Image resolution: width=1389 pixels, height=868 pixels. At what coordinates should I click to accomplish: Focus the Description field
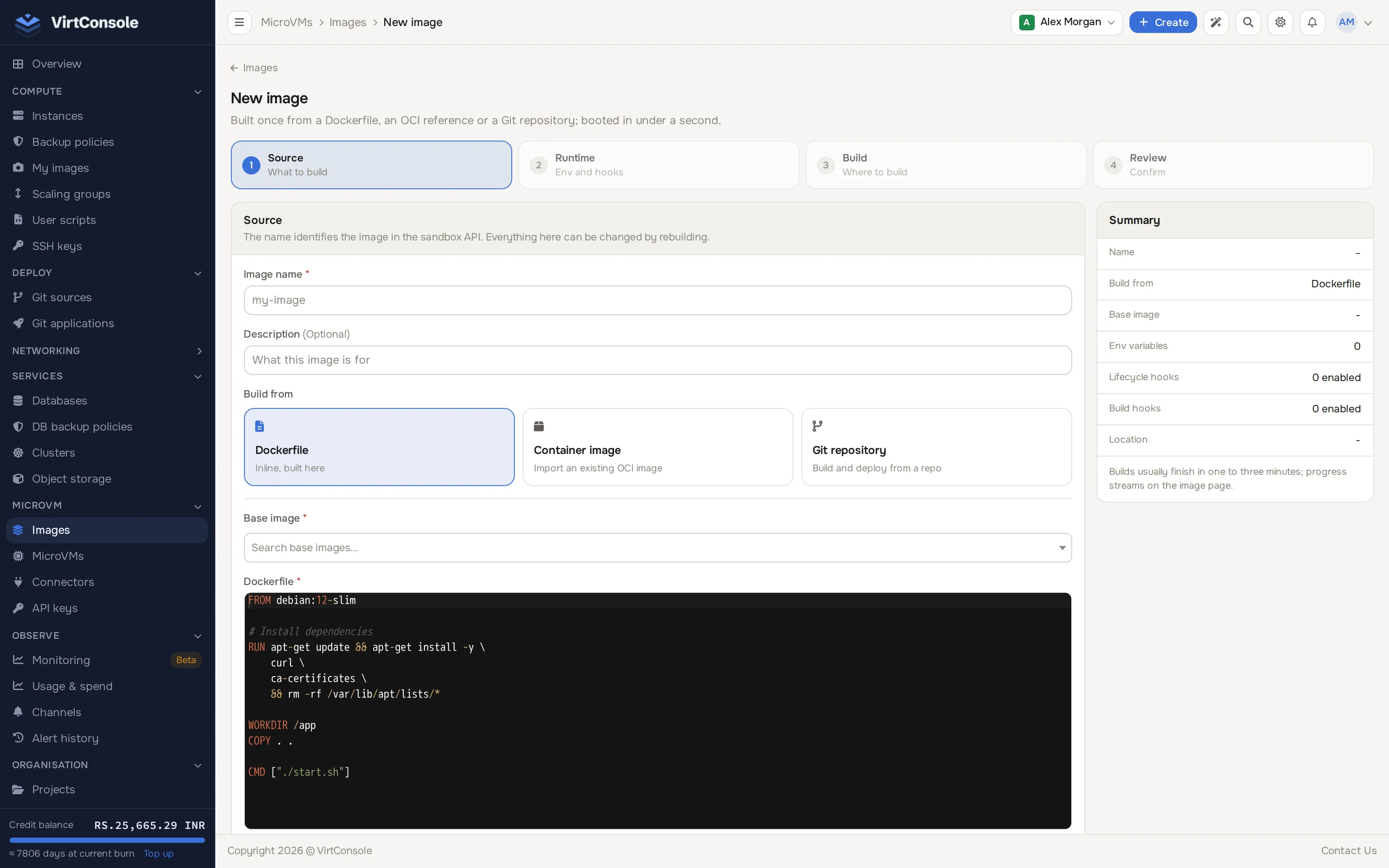pyautogui.click(x=658, y=360)
